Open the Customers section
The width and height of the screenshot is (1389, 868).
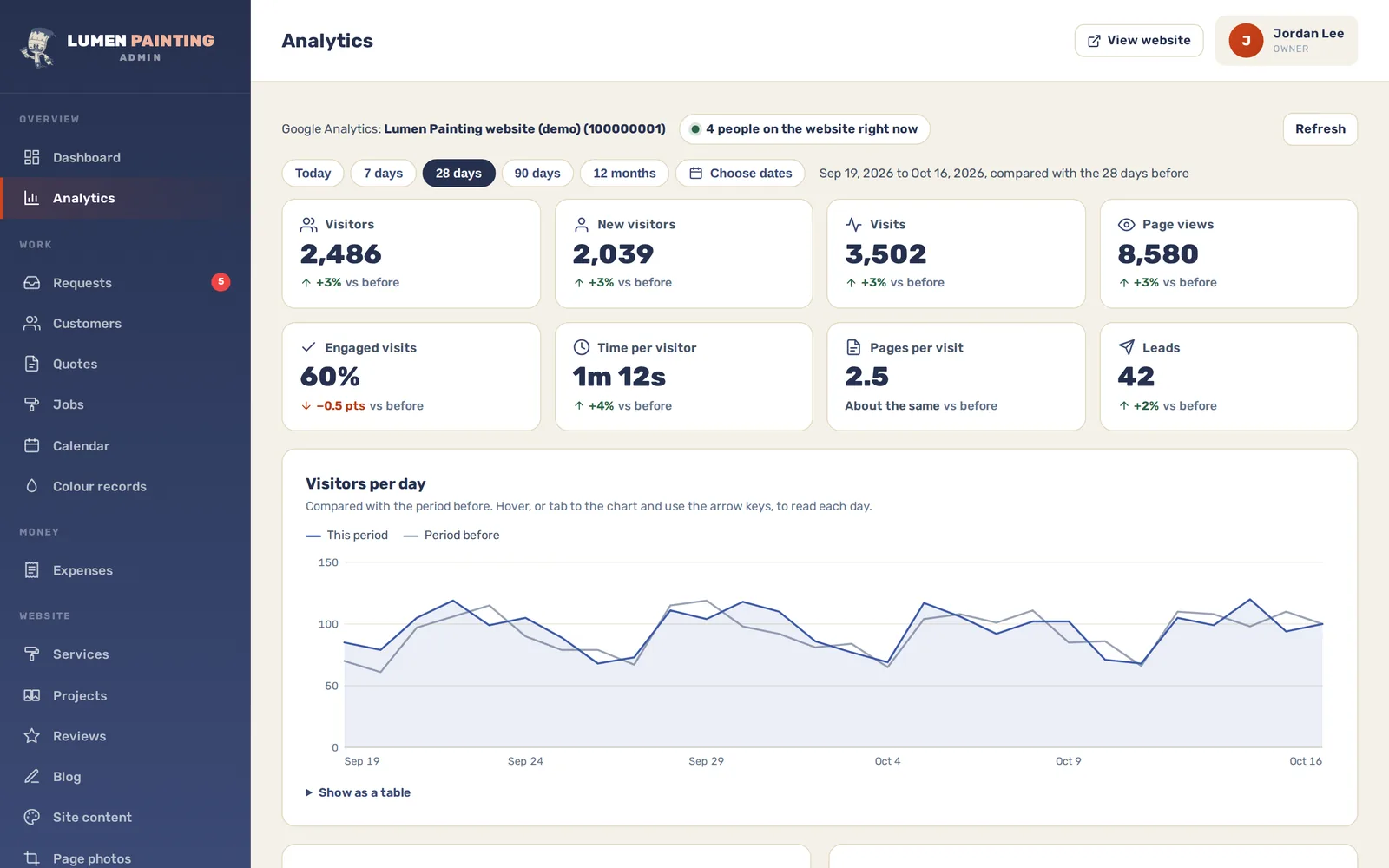pyautogui.click(x=125, y=323)
